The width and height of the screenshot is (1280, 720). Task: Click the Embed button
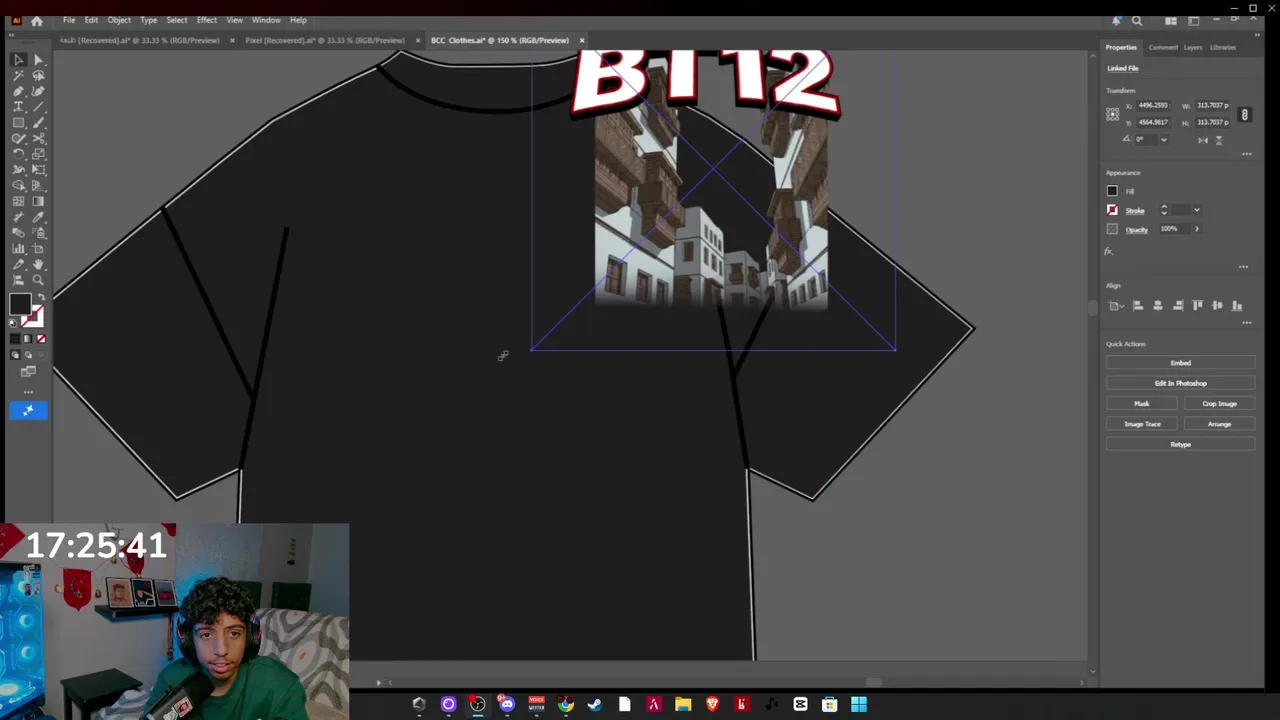[1180, 363]
